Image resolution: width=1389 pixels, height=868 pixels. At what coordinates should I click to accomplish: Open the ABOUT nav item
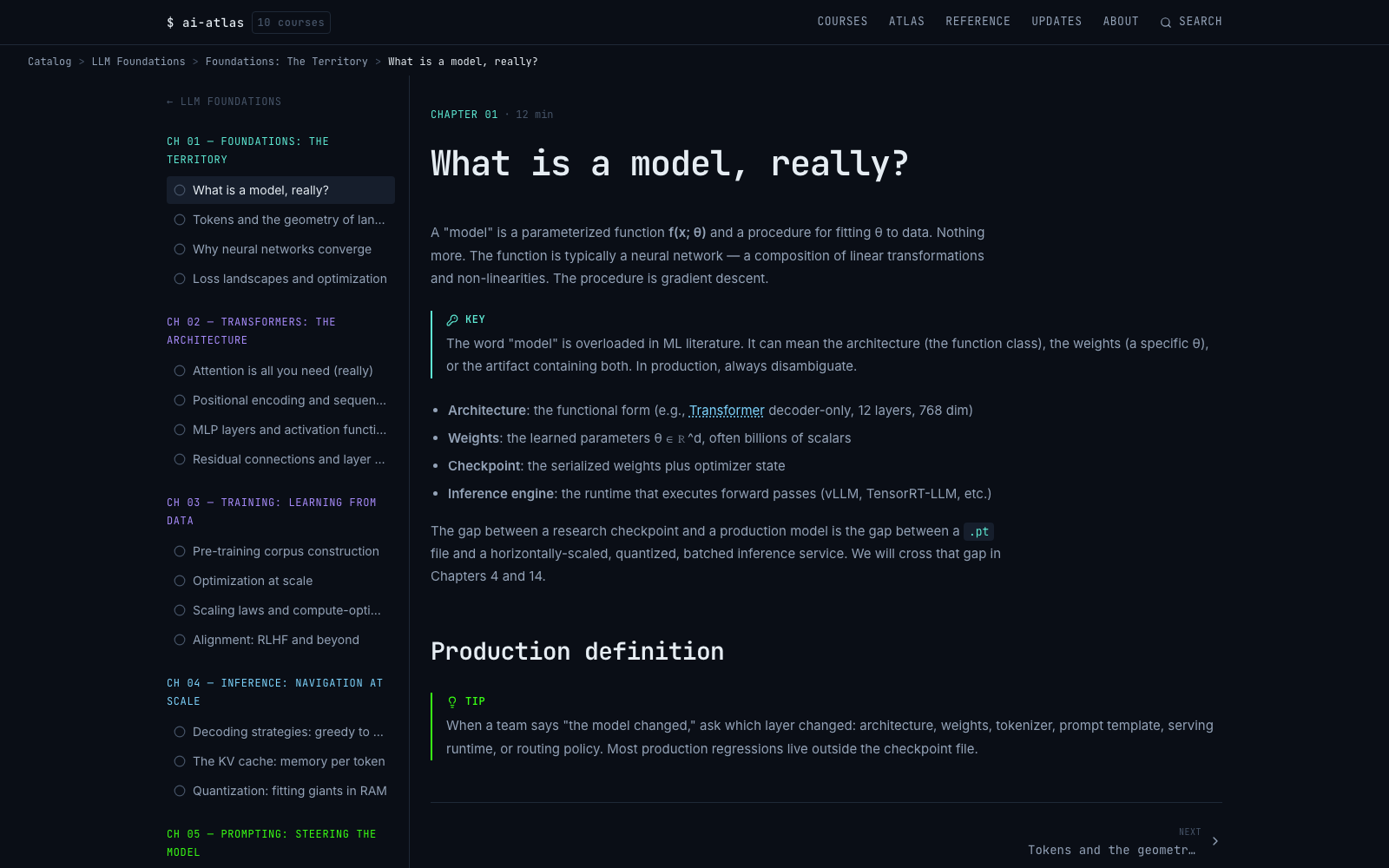(x=1121, y=22)
